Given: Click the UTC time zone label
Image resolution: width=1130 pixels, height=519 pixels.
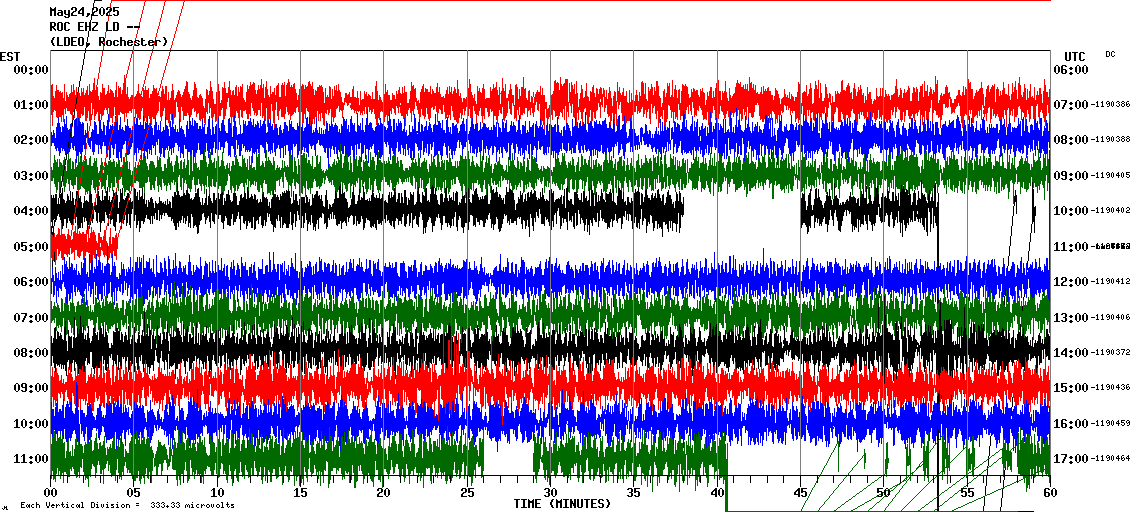Looking at the screenshot, I should [x=1075, y=56].
